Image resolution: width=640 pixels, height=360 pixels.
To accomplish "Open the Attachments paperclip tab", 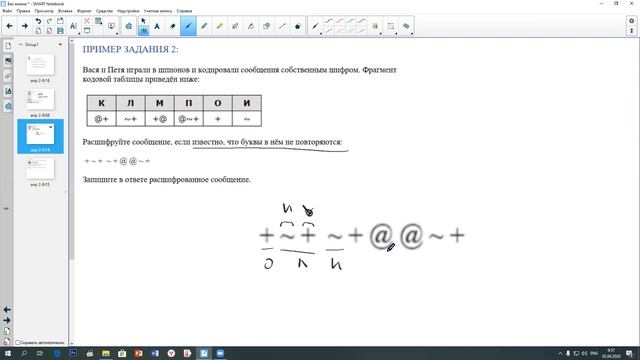I will (x=8, y=76).
